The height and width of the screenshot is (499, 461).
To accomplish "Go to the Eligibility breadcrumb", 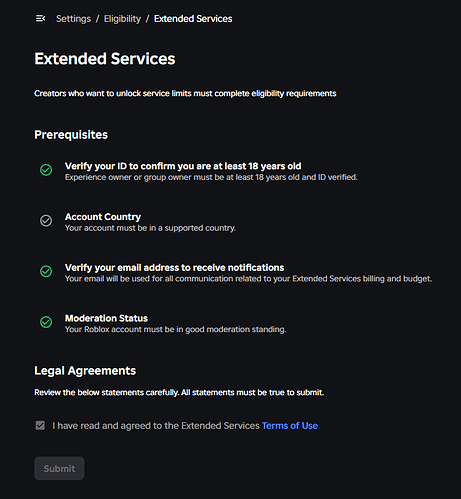I will tap(122, 19).
